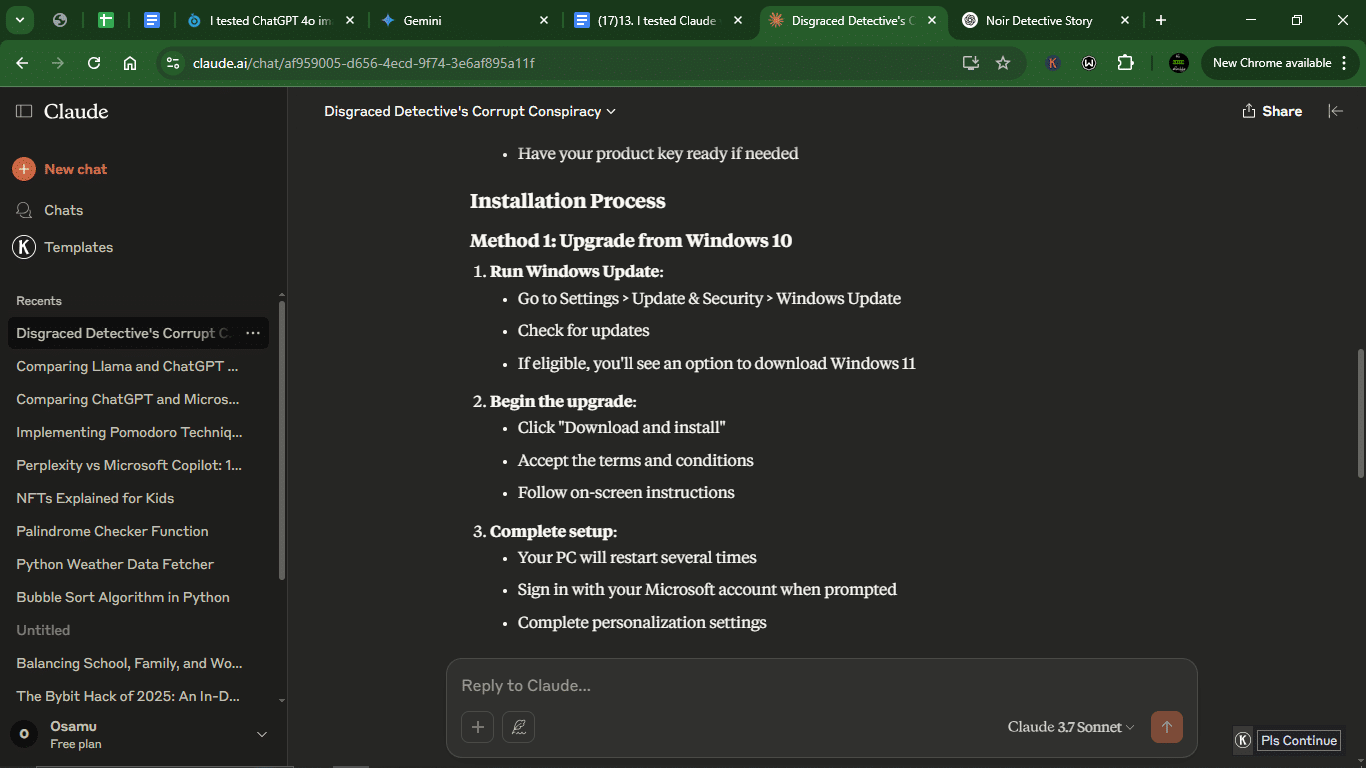1366x768 pixels.
Task: Click the orange New chat plus icon
Action: (24, 169)
